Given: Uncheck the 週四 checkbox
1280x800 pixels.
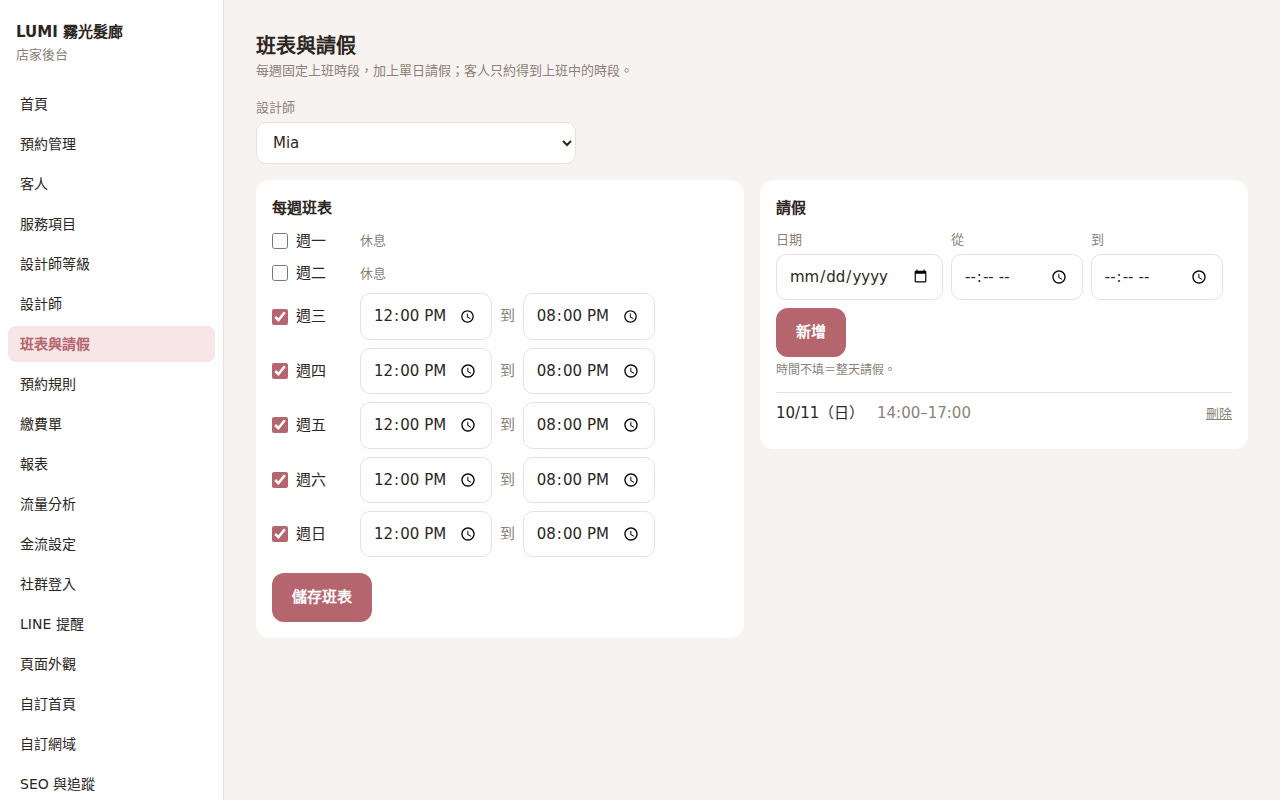Looking at the screenshot, I should (x=280, y=371).
